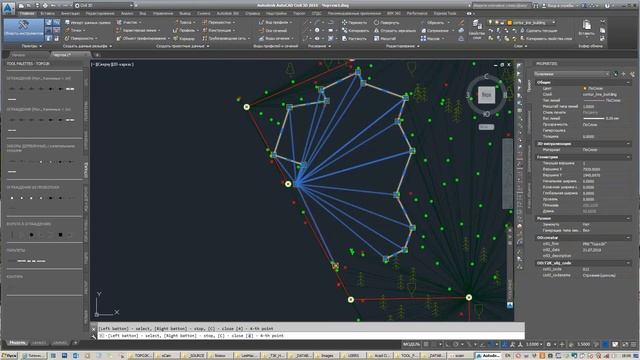Toggle freeze sun icon in layer dropdown

tap(497, 22)
